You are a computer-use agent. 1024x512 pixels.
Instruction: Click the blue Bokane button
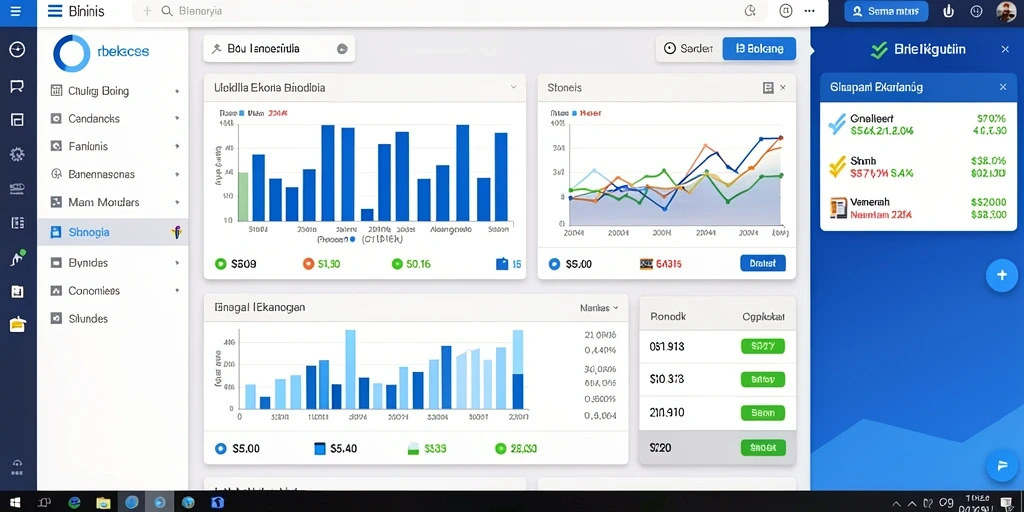[x=760, y=48]
